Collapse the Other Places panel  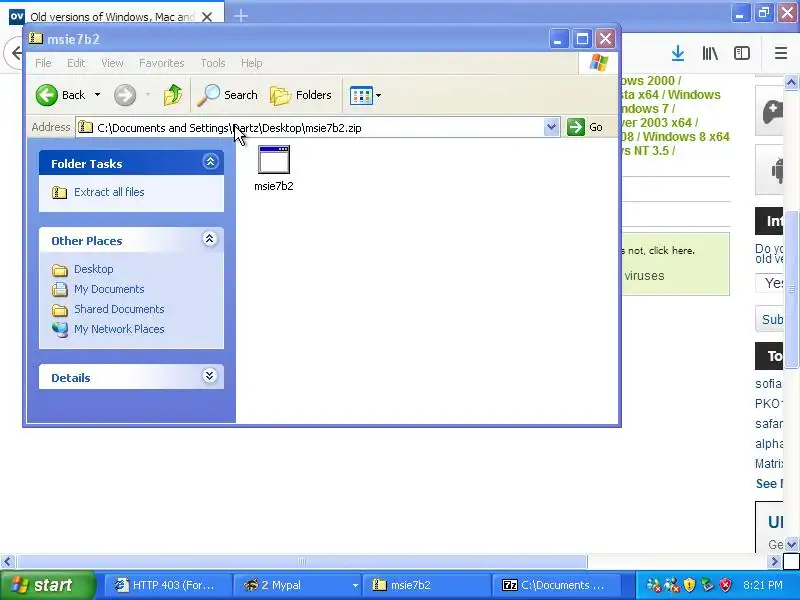click(x=210, y=239)
